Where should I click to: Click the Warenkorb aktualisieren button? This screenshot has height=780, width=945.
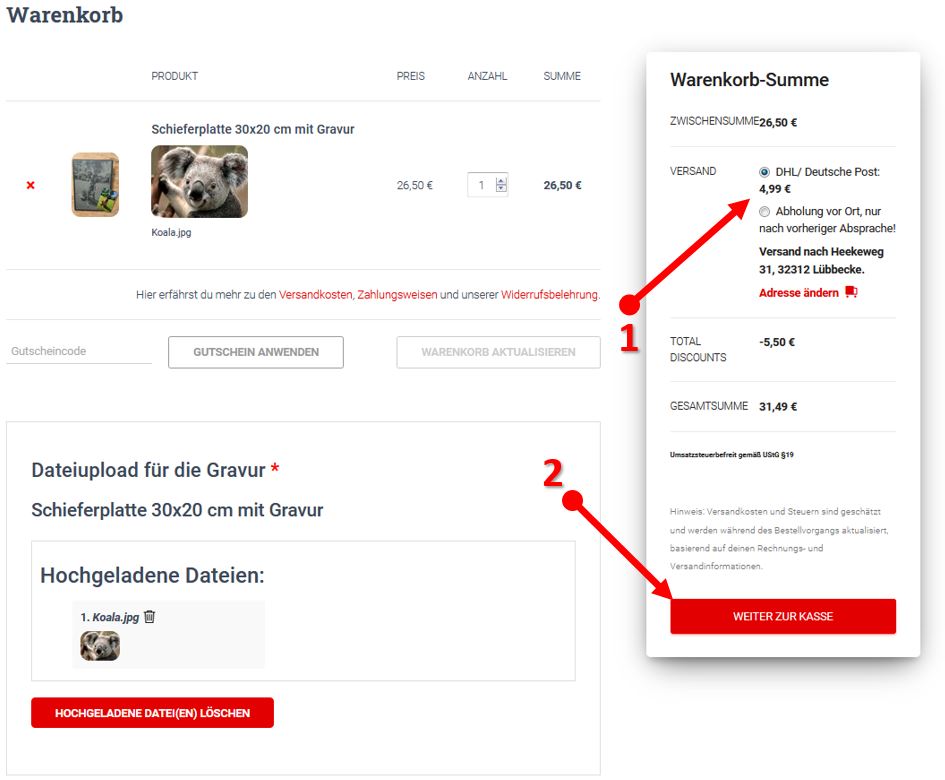(498, 352)
